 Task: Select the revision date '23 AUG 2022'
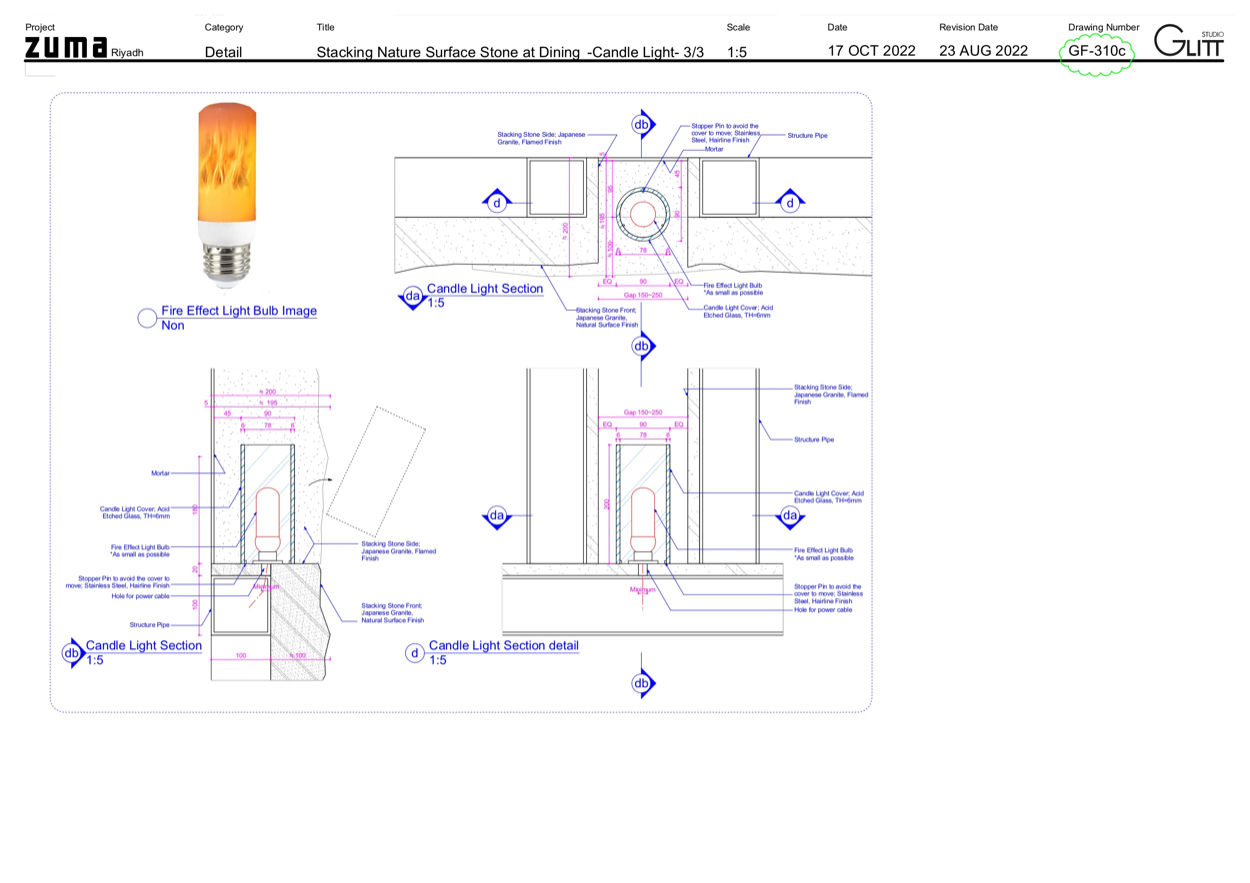(x=983, y=51)
